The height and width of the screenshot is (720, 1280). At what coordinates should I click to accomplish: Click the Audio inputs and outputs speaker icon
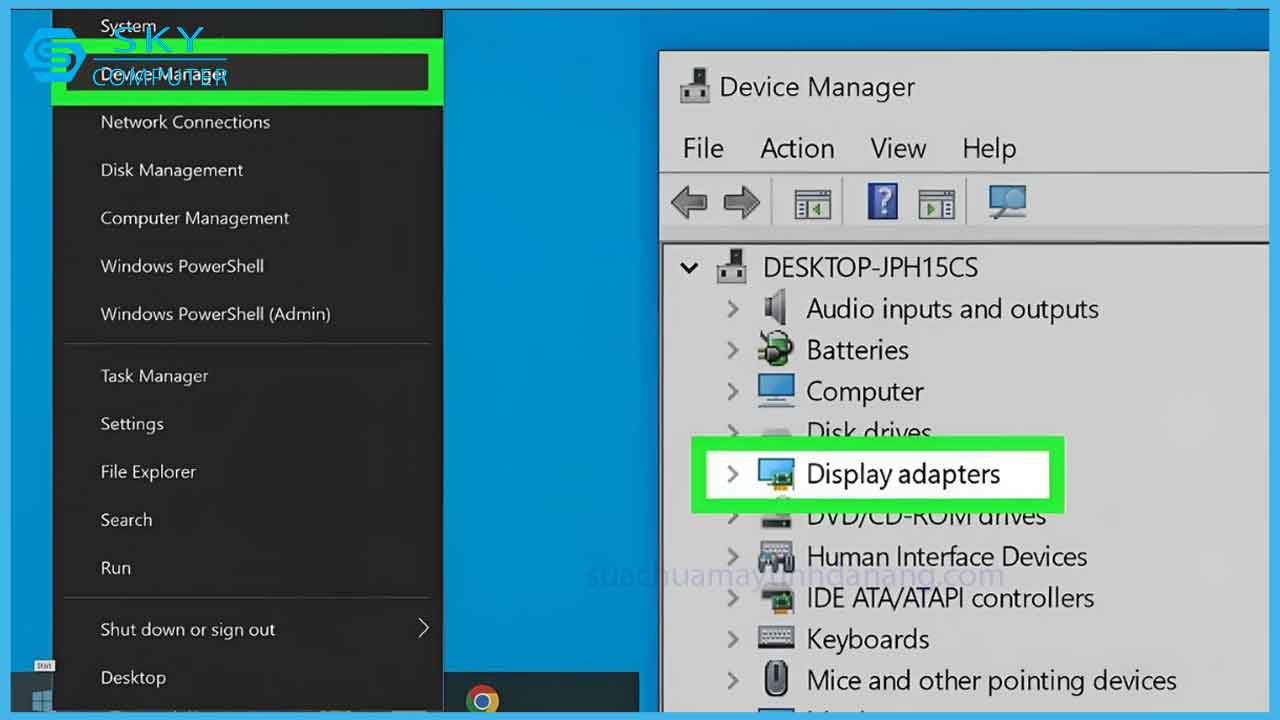776,309
